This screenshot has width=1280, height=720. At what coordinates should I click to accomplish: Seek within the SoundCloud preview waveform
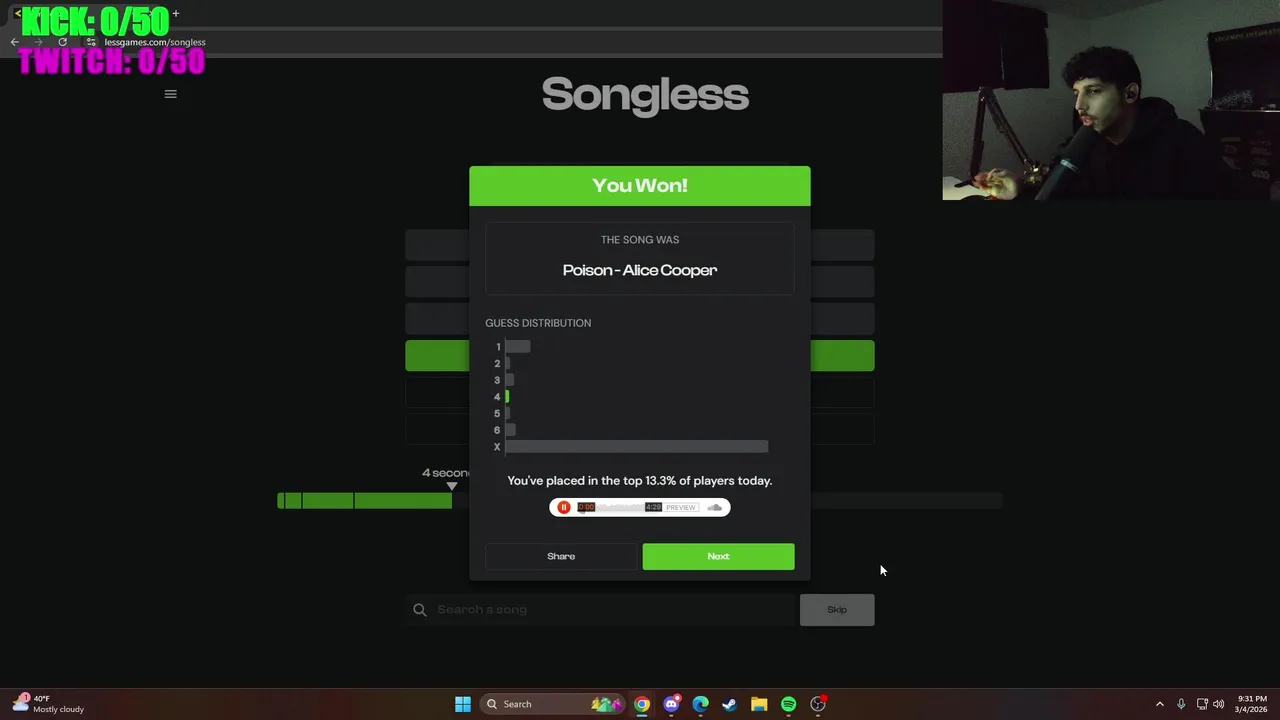coord(620,507)
